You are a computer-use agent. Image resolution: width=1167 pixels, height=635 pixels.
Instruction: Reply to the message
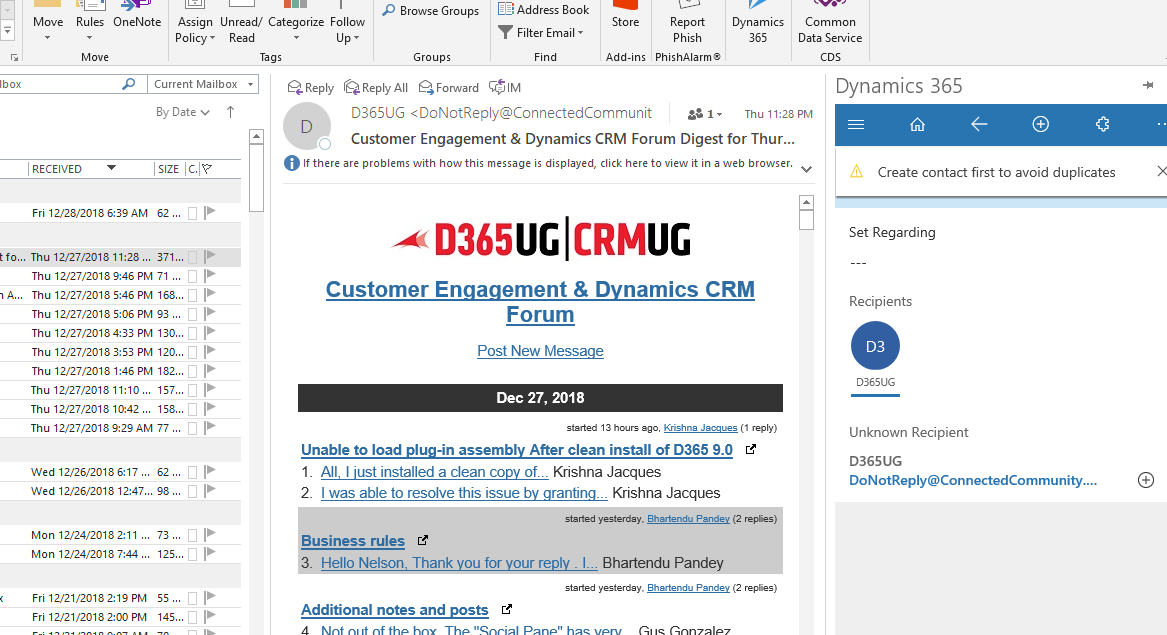point(310,88)
